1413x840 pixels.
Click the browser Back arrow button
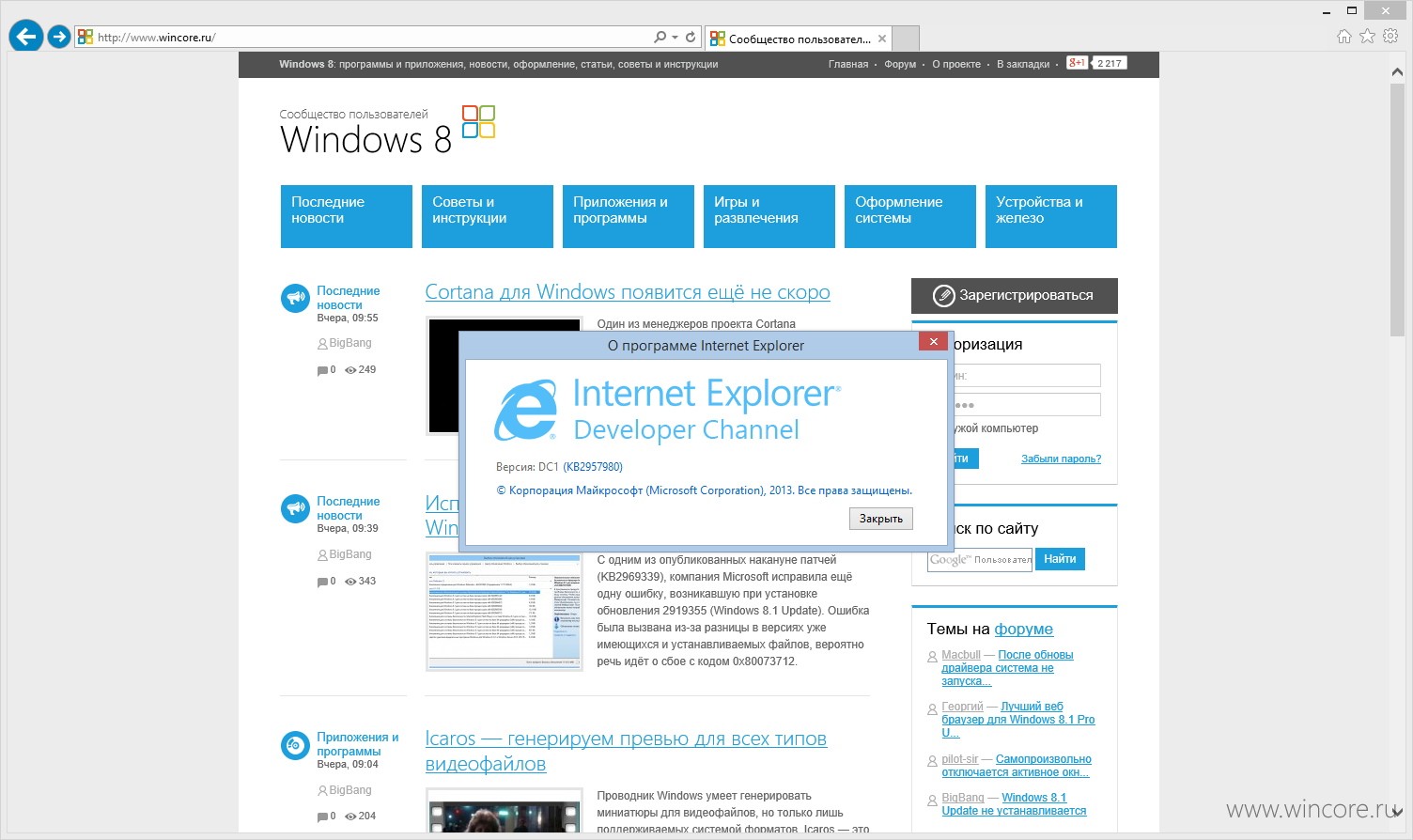[26, 37]
